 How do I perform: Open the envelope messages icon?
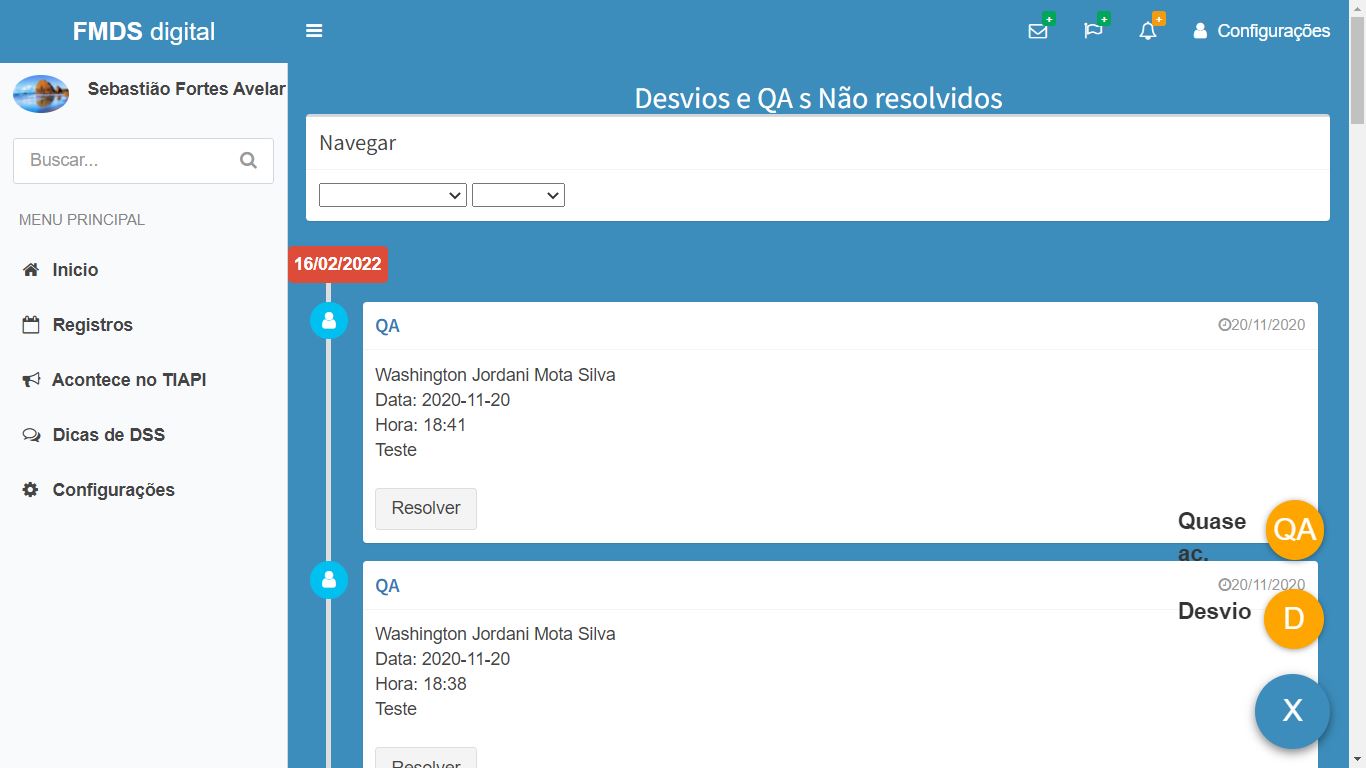1038,31
